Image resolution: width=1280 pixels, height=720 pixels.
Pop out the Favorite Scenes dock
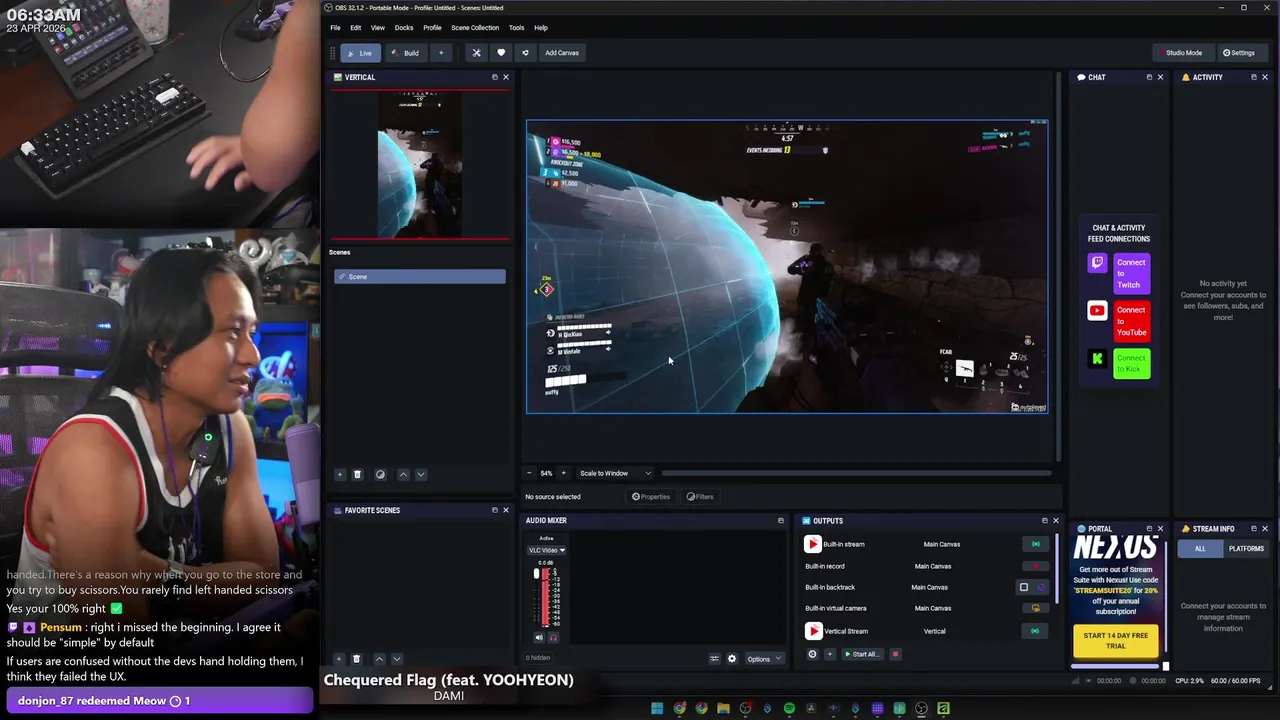click(x=494, y=510)
